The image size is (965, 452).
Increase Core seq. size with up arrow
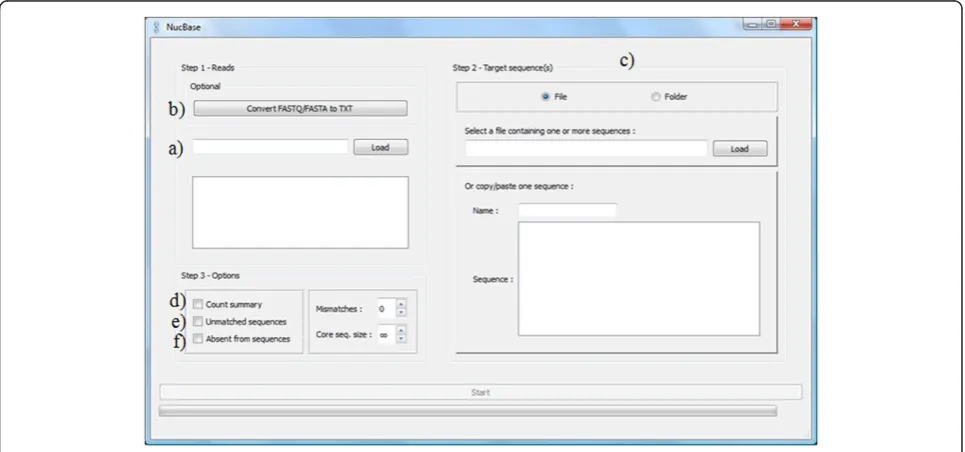pyautogui.click(x=401, y=330)
